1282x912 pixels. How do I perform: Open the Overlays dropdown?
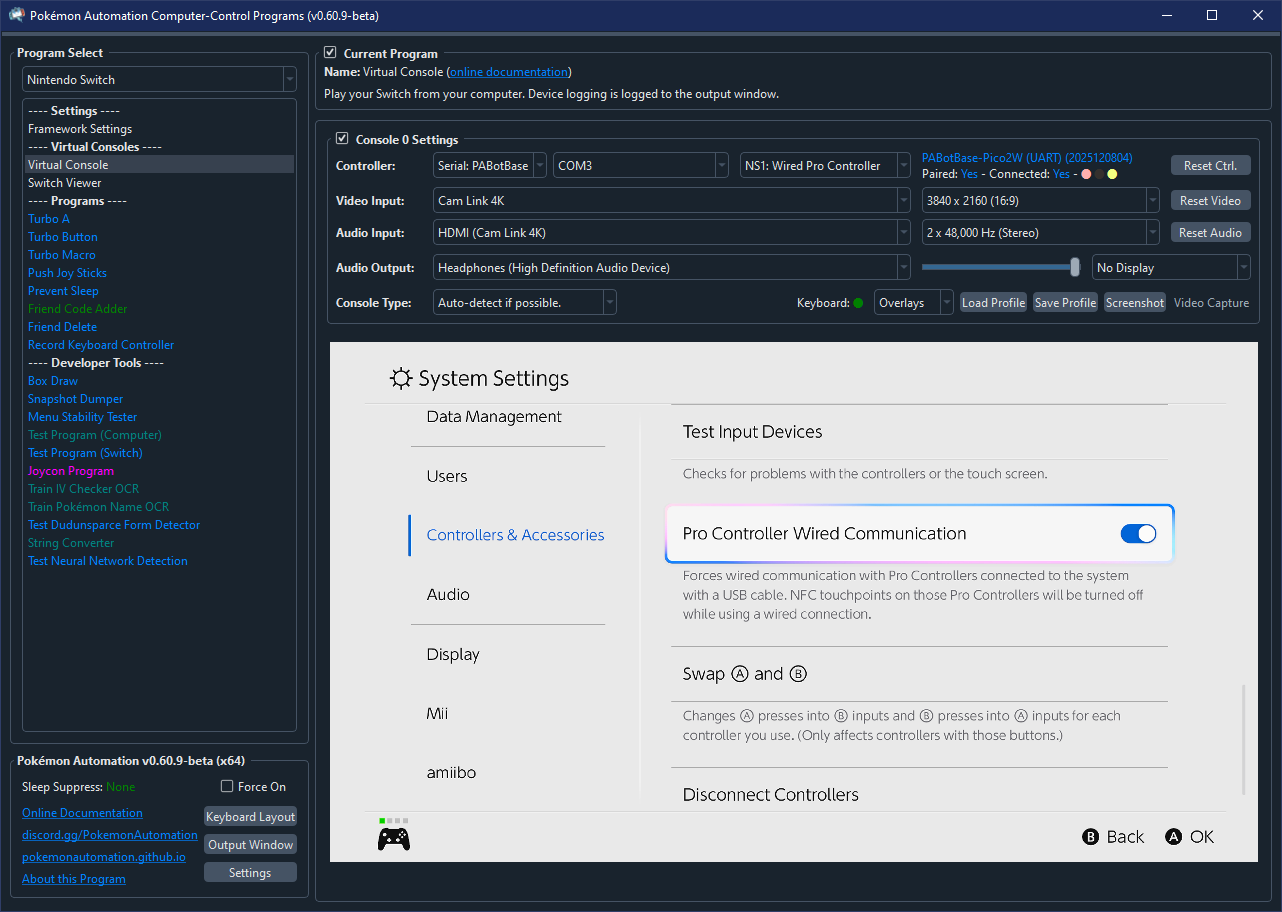913,303
